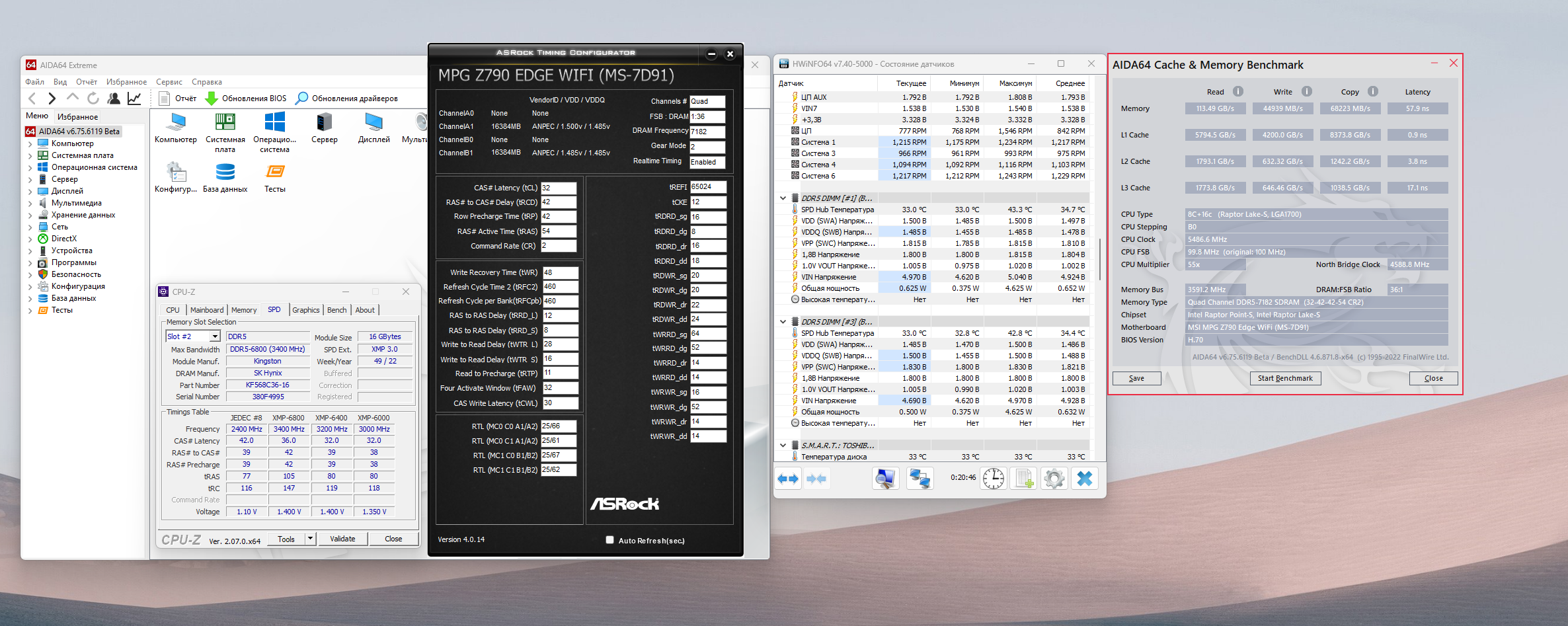Expand the Хранение данных tree node arrow
Screen dimensions: 1568x626
coord(30,215)
